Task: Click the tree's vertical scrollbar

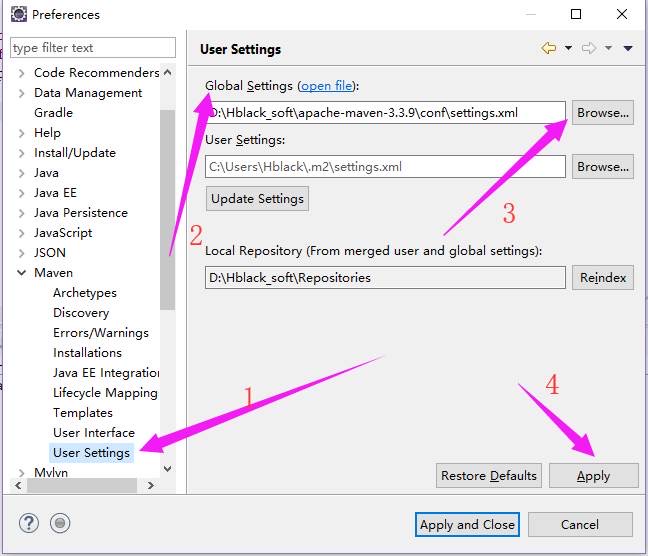Action: tap(167, 210)
